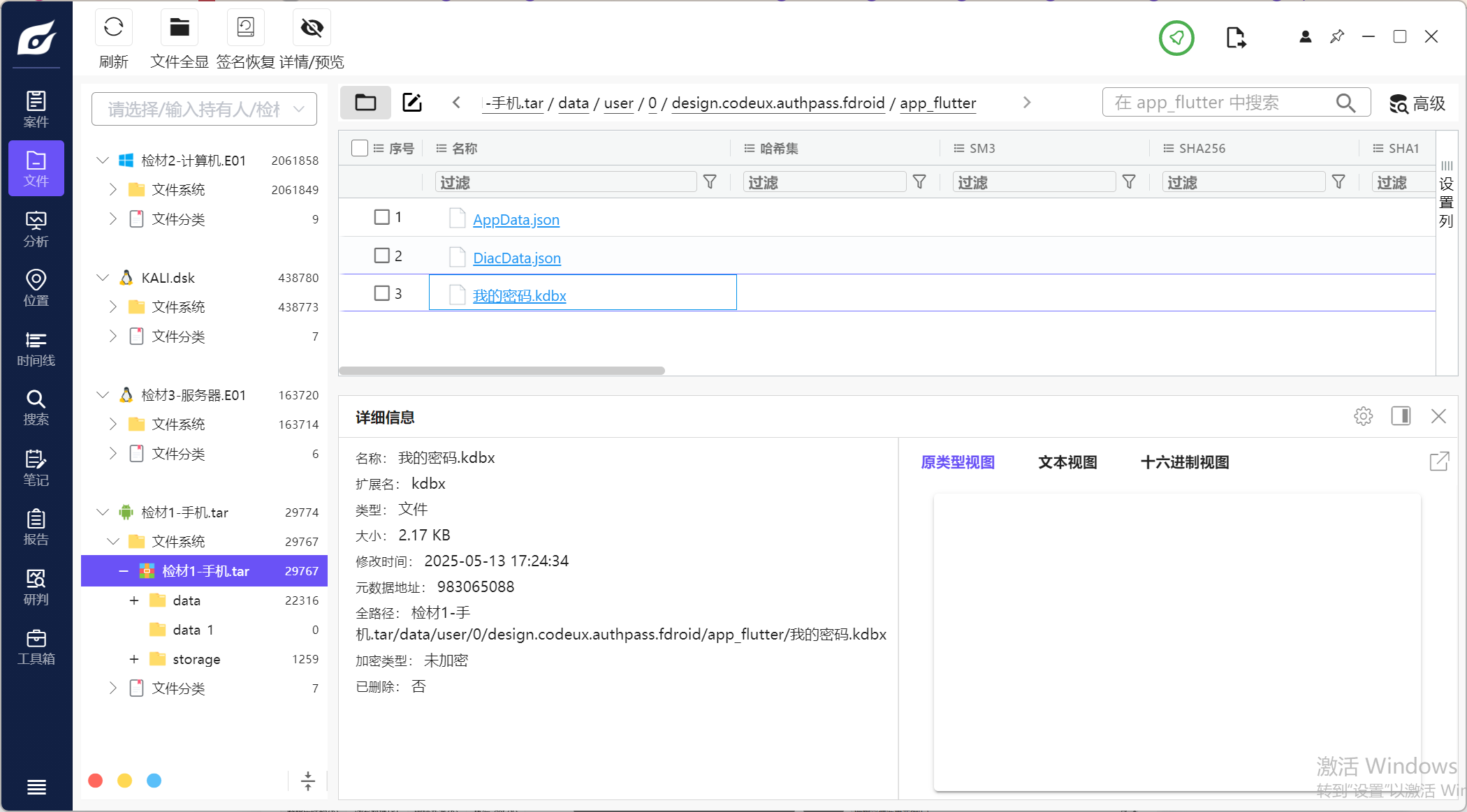
Task: Toggle the 详情/预览 eye icon
Action: (x=312, y=28)
